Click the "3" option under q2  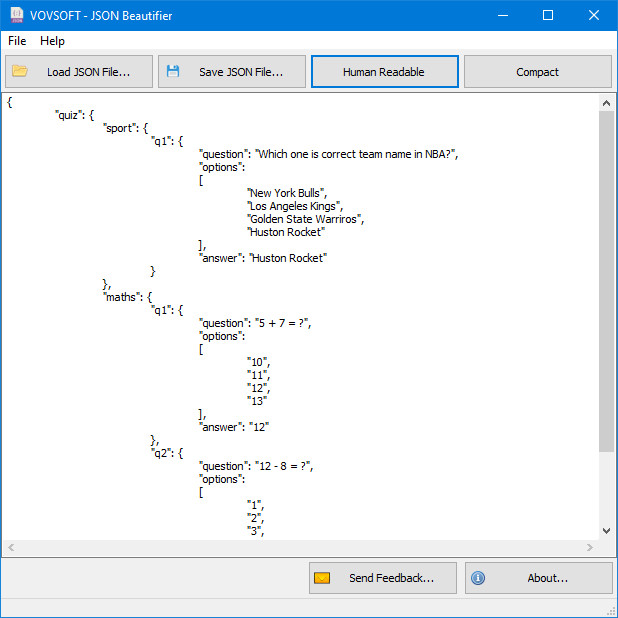pyautogui.click(x=255, y=531)
